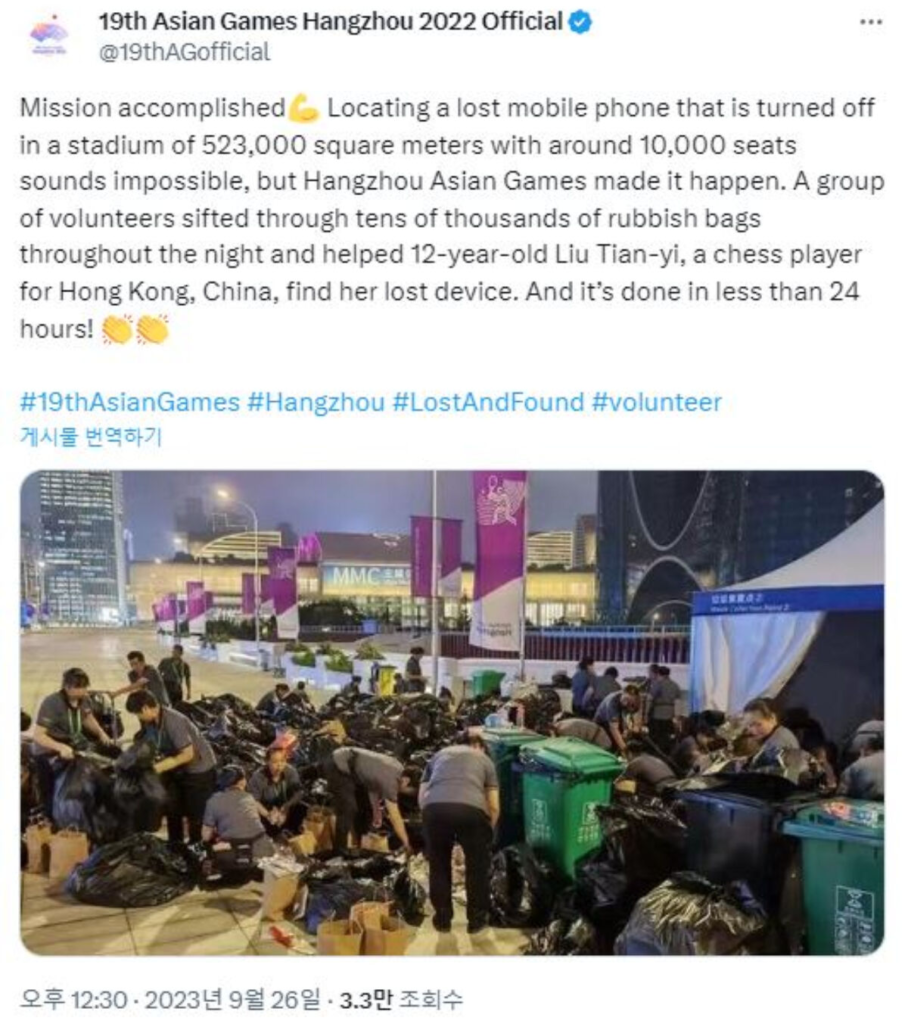
Task: Click 게시물 번역하기 to translate post
Action: coord(91,436)
